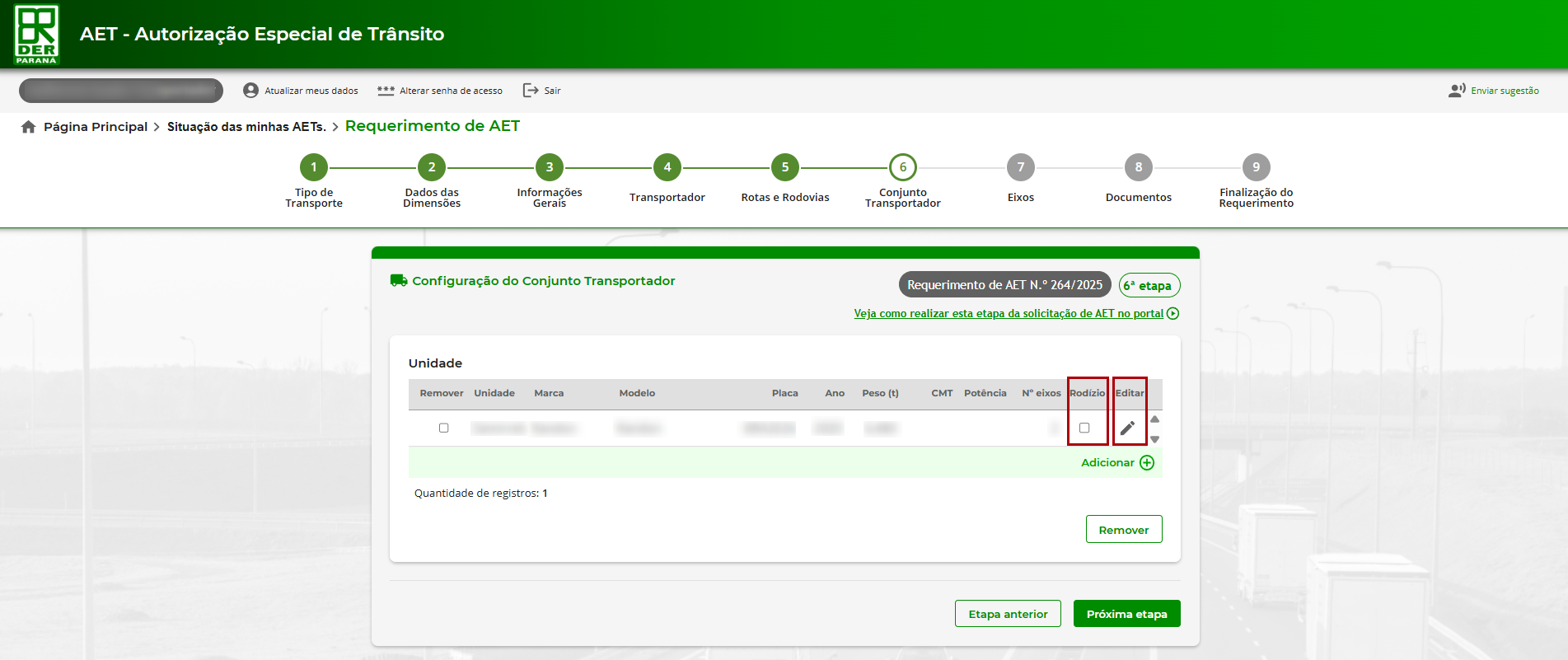
Task: Click the truck icon beside Configuração title
Action: click(399, 281)
